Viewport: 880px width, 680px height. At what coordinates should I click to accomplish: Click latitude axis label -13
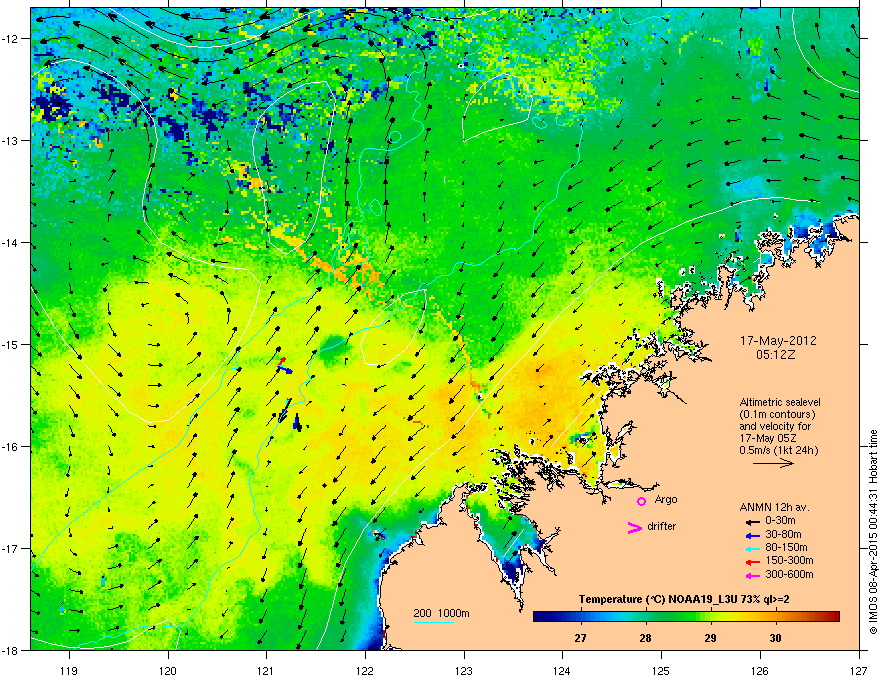pos(10,141)
